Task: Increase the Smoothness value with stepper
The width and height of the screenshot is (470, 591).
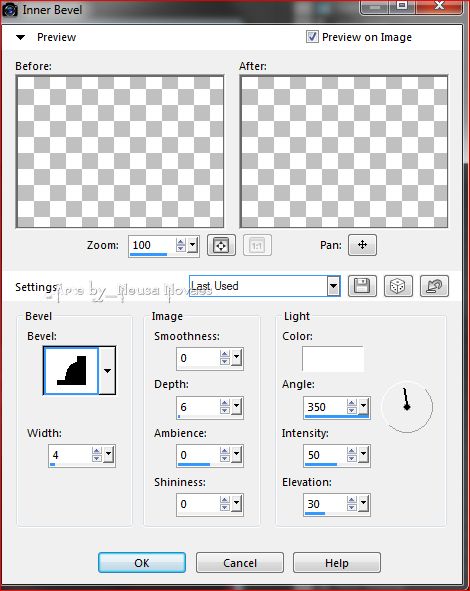Action: (x=225, y=354)
